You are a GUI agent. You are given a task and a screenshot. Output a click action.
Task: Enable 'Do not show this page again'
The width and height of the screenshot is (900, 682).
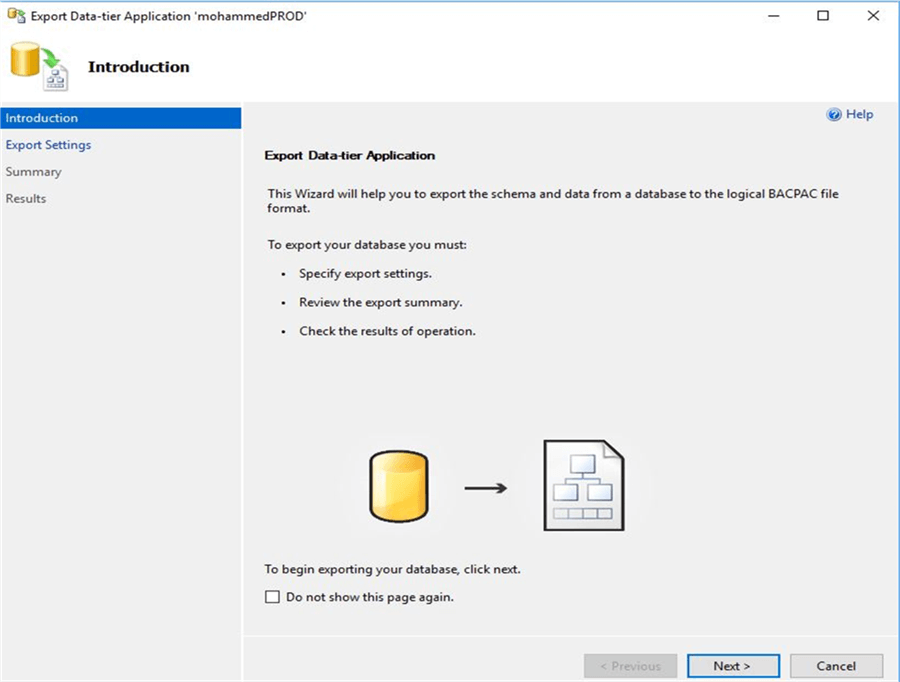point(272,597)
